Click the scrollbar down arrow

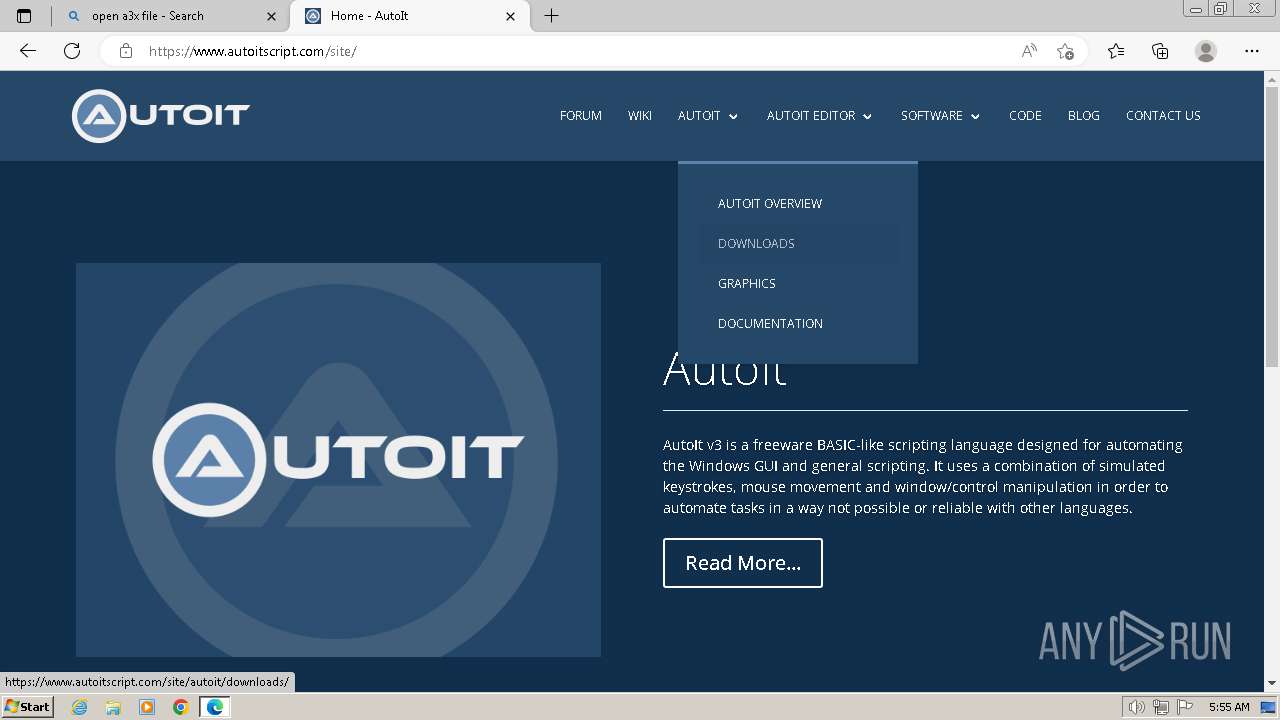1272,683
